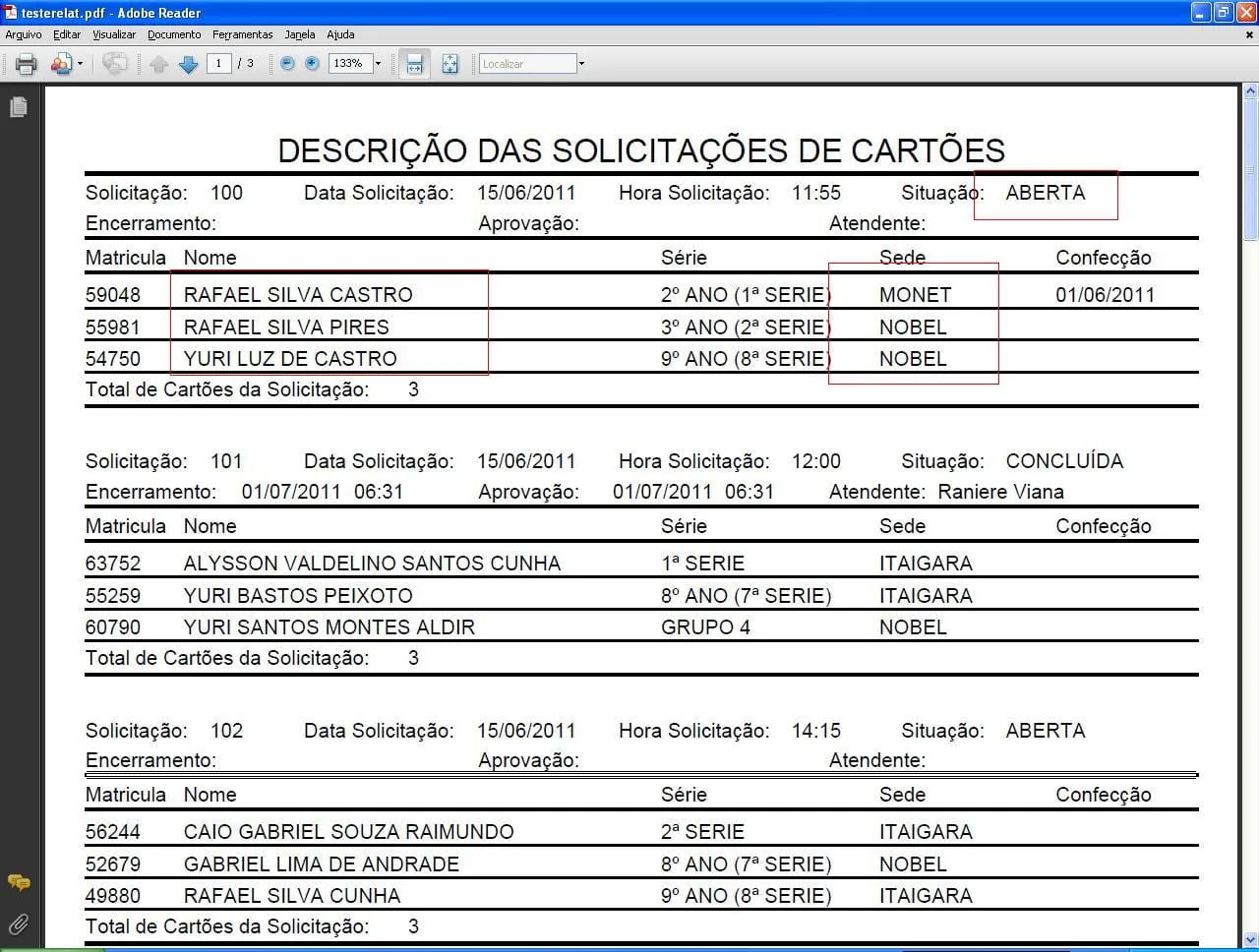
Task: Click the name 'RAFAEL SILVA PIRES'
Action: point(286,327)
